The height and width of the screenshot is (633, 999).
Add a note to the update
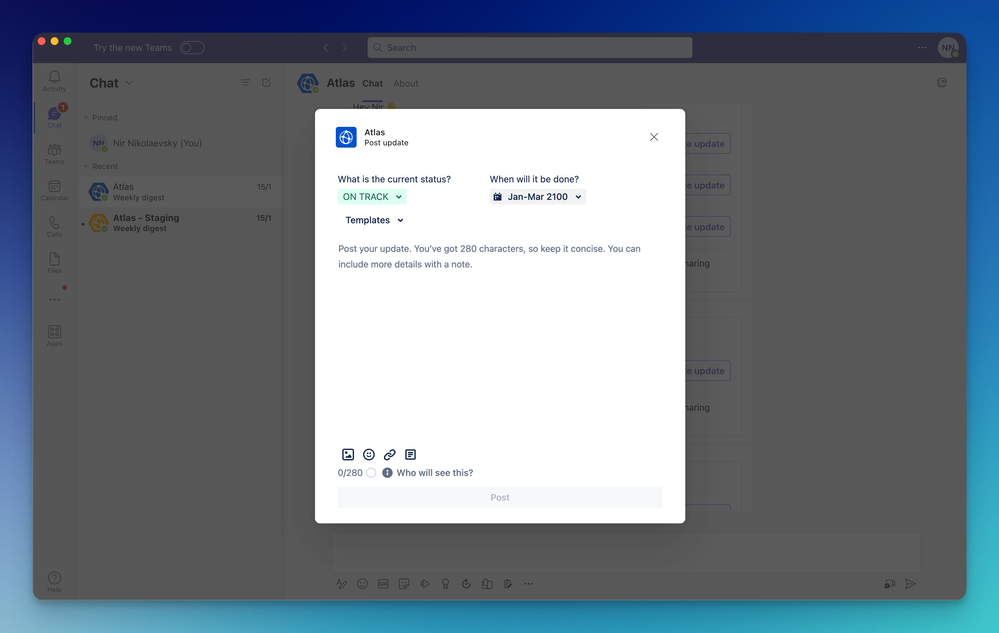click(410, 454)
